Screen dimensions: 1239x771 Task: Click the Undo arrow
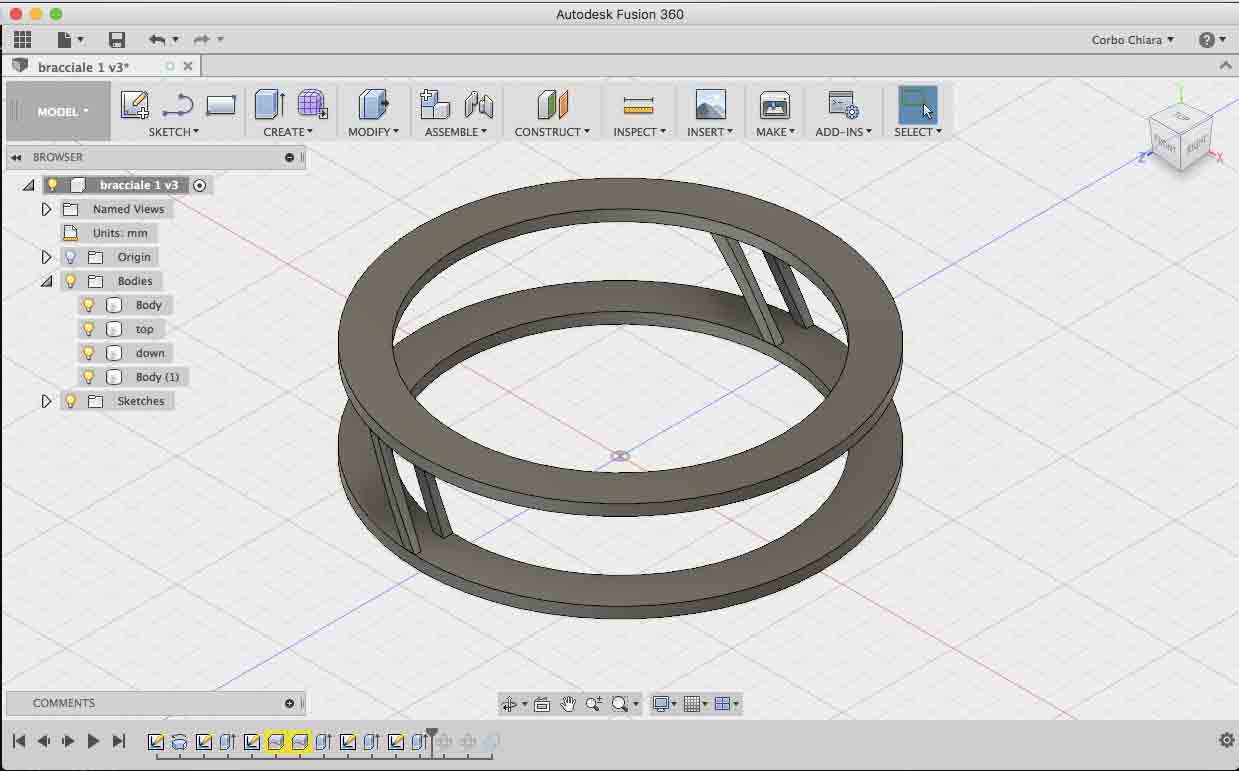point(157,40)
